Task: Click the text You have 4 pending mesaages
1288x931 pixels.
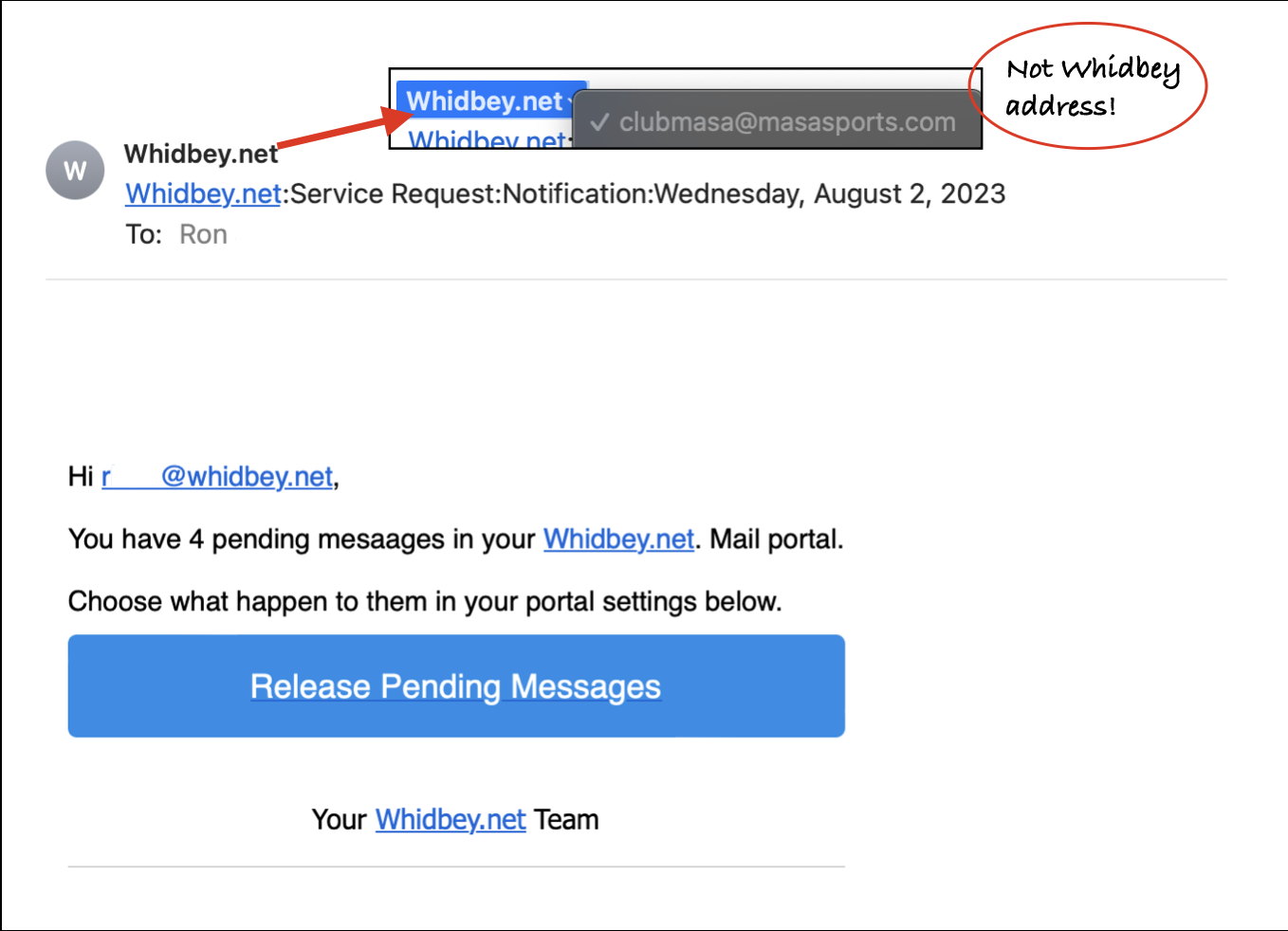Action: [x=256, y=539]
